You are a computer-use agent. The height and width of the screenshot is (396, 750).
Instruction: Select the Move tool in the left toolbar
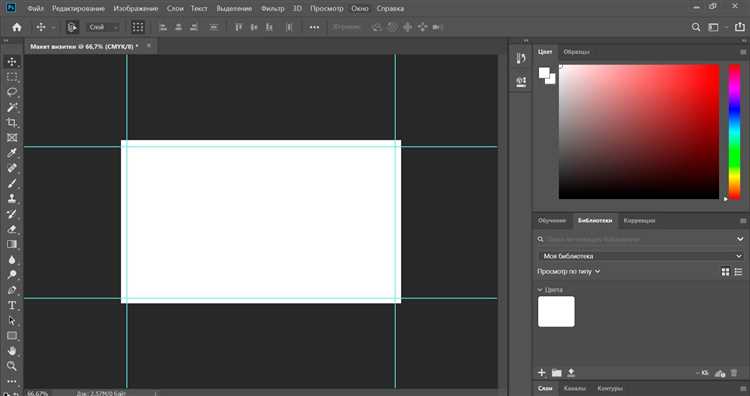(12, 62)
